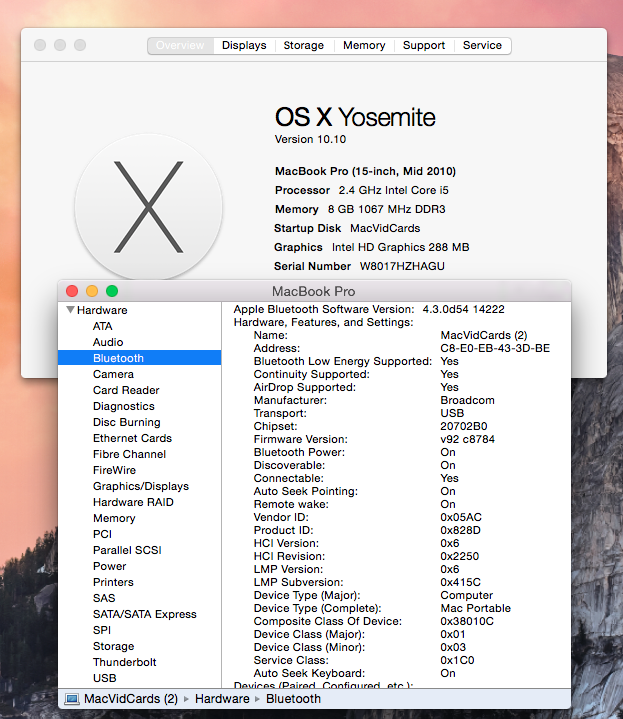Select Power in the sidebar
Screen dimensions: 623x719
pos(110,566)
